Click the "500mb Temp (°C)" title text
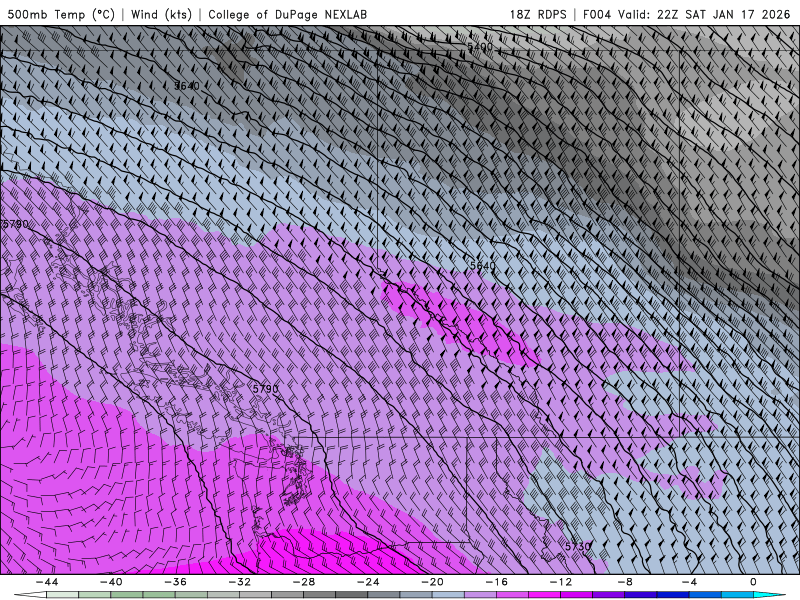Image resolution: width=800 pixels, height=600 pixels. 61,14
